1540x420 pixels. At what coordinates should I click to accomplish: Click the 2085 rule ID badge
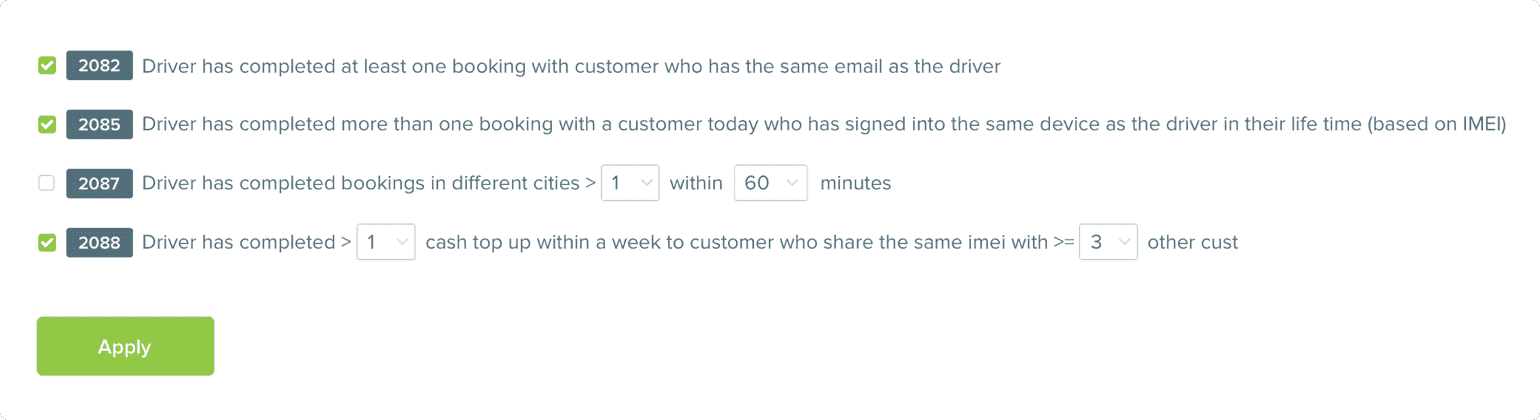point(99,125)
